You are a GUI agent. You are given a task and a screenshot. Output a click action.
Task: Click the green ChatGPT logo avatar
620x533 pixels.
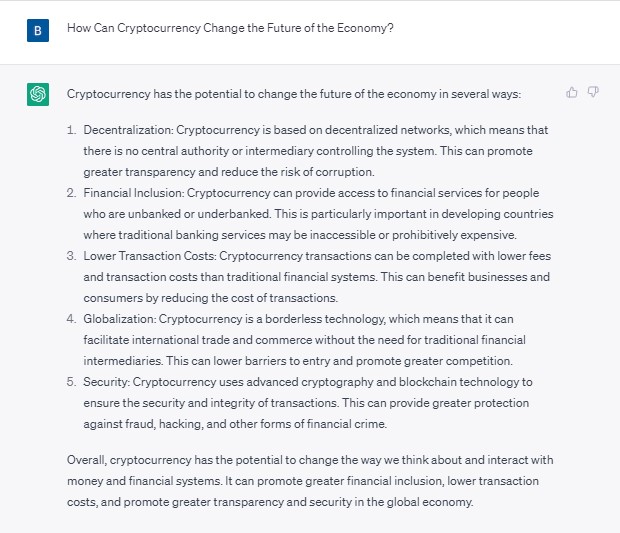point(38,94)
